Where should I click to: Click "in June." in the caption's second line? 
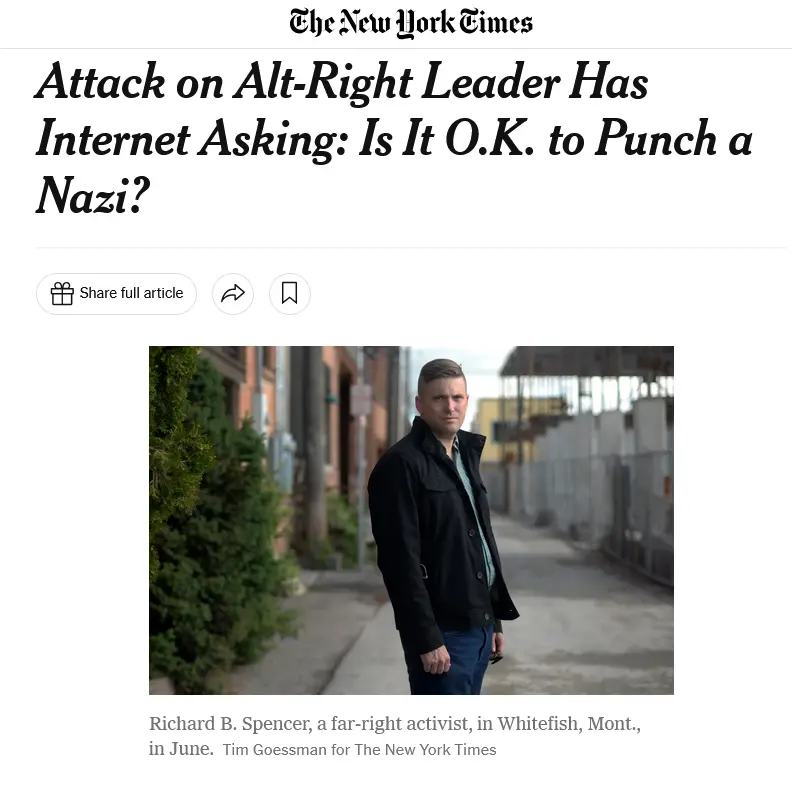[181, 749]
